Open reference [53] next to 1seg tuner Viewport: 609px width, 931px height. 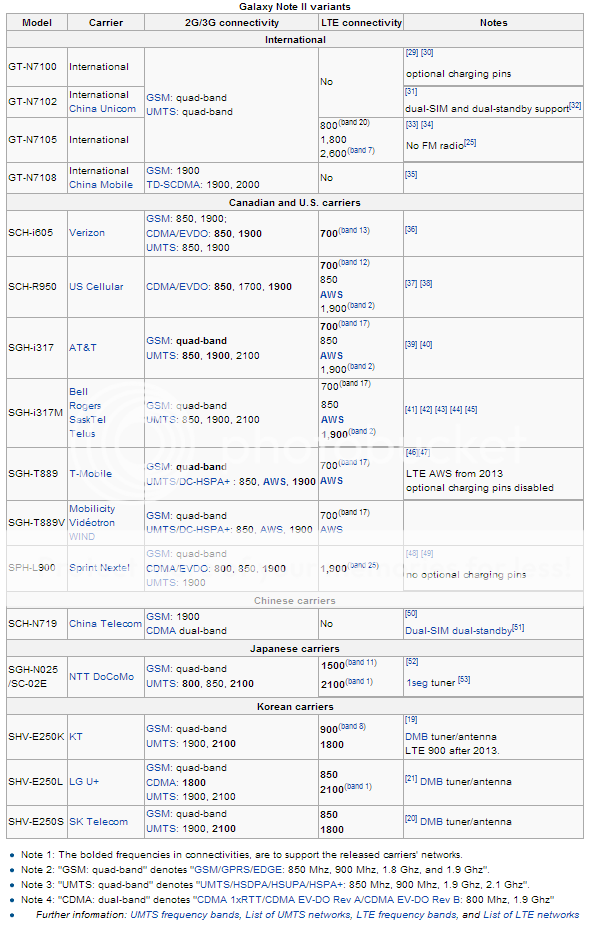pyautogui.click(x=464, y=680)
